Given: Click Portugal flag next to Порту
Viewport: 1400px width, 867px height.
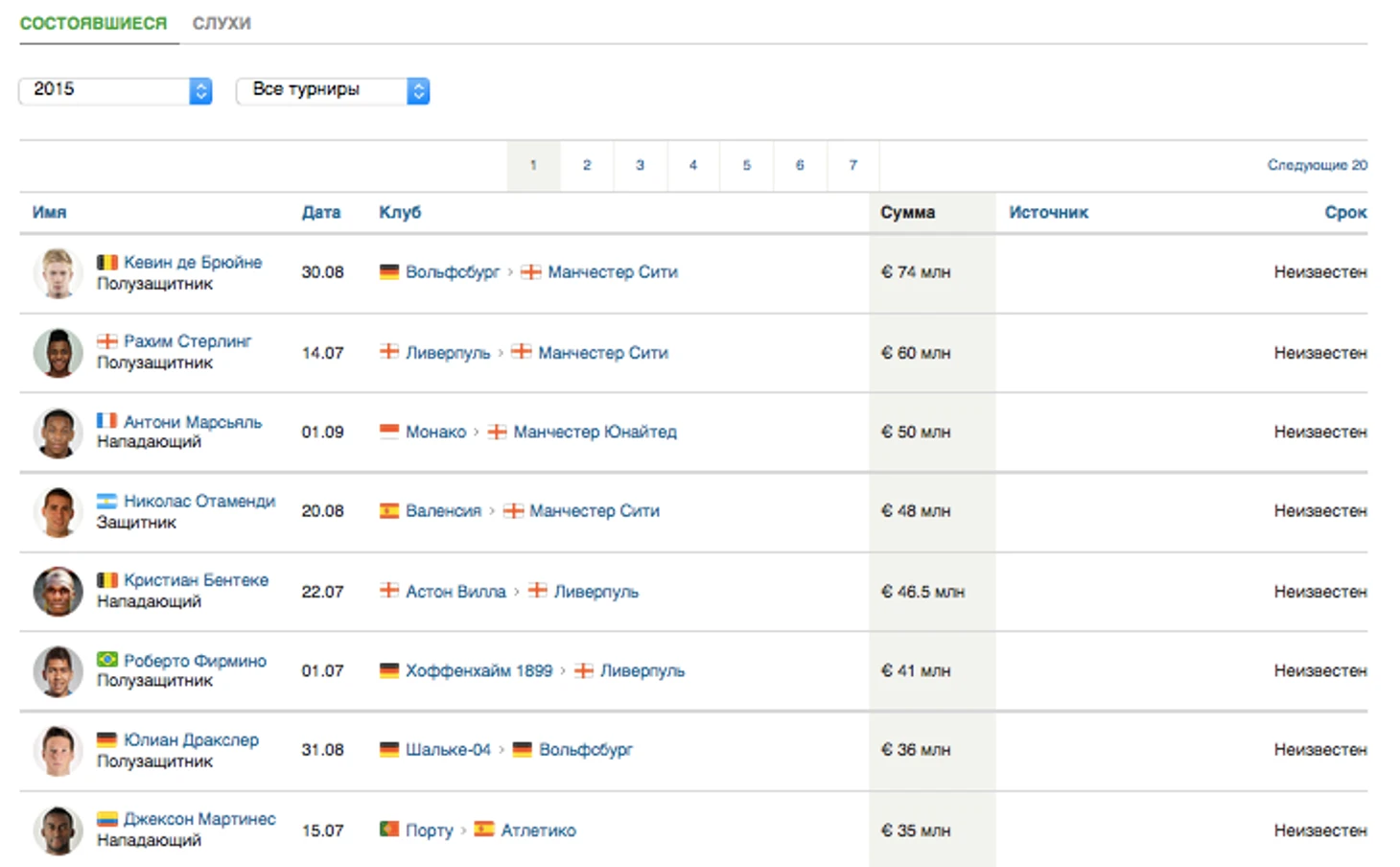Looking at the screenshot, I should [x=389, y=829].
